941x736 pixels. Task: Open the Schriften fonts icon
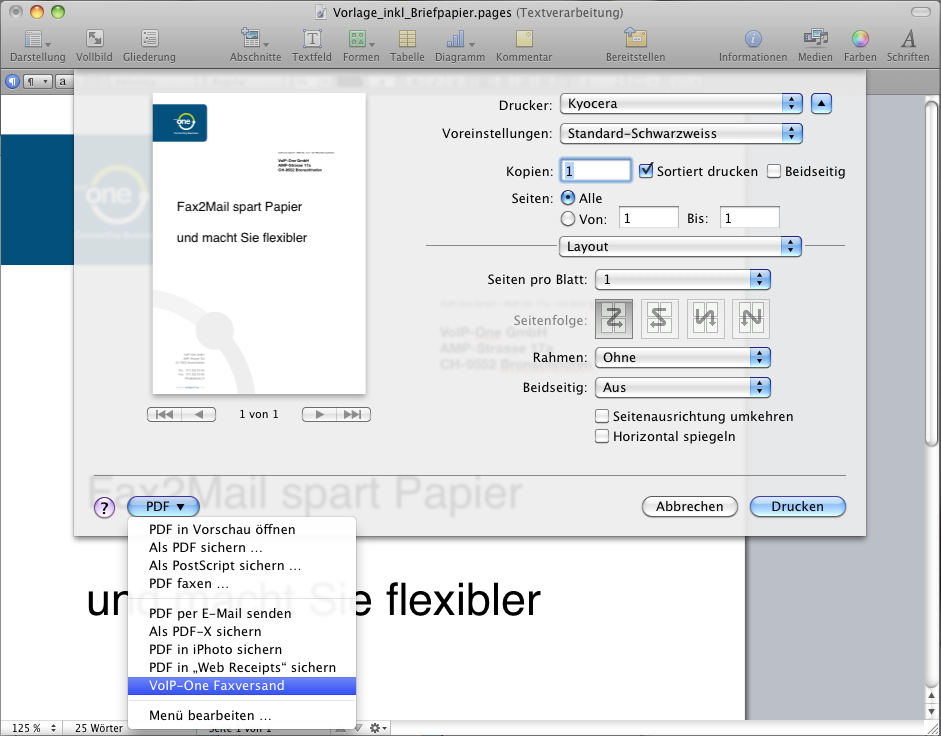pos(908,39)
